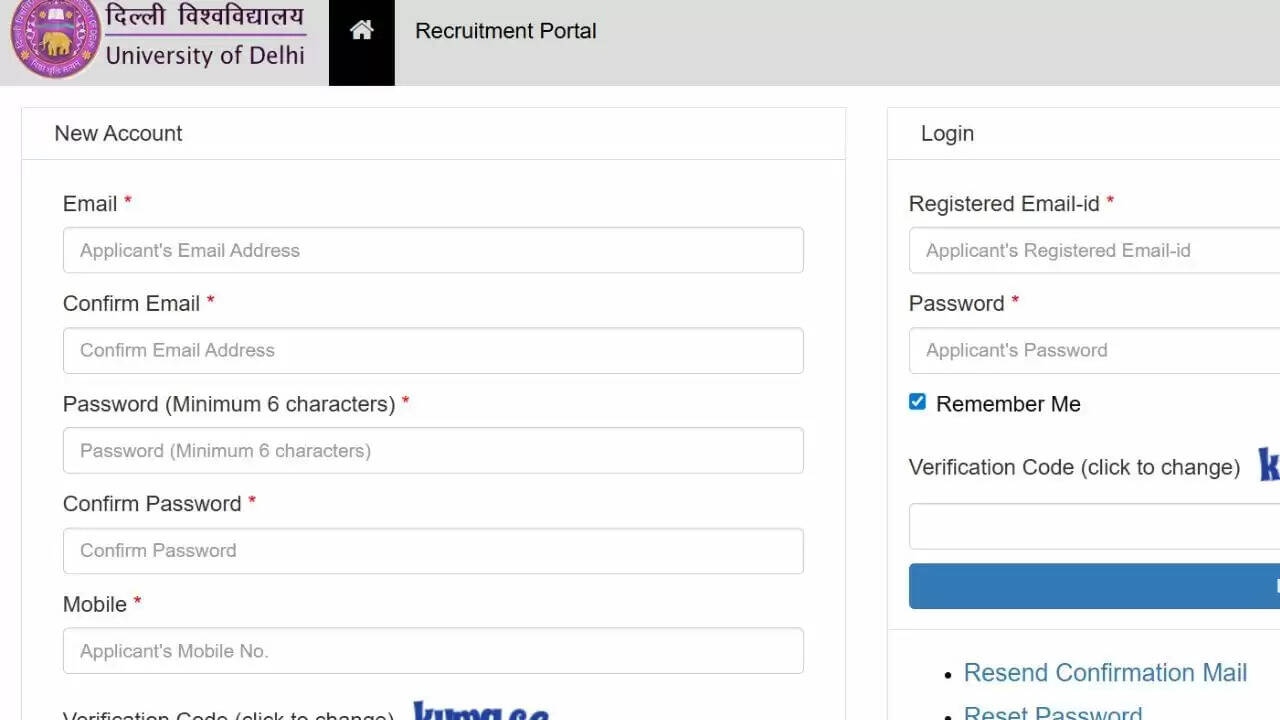Focus the Applicant's Email Address field
Viewport: 1280px width, 720px height.
[x=433, y=250]
